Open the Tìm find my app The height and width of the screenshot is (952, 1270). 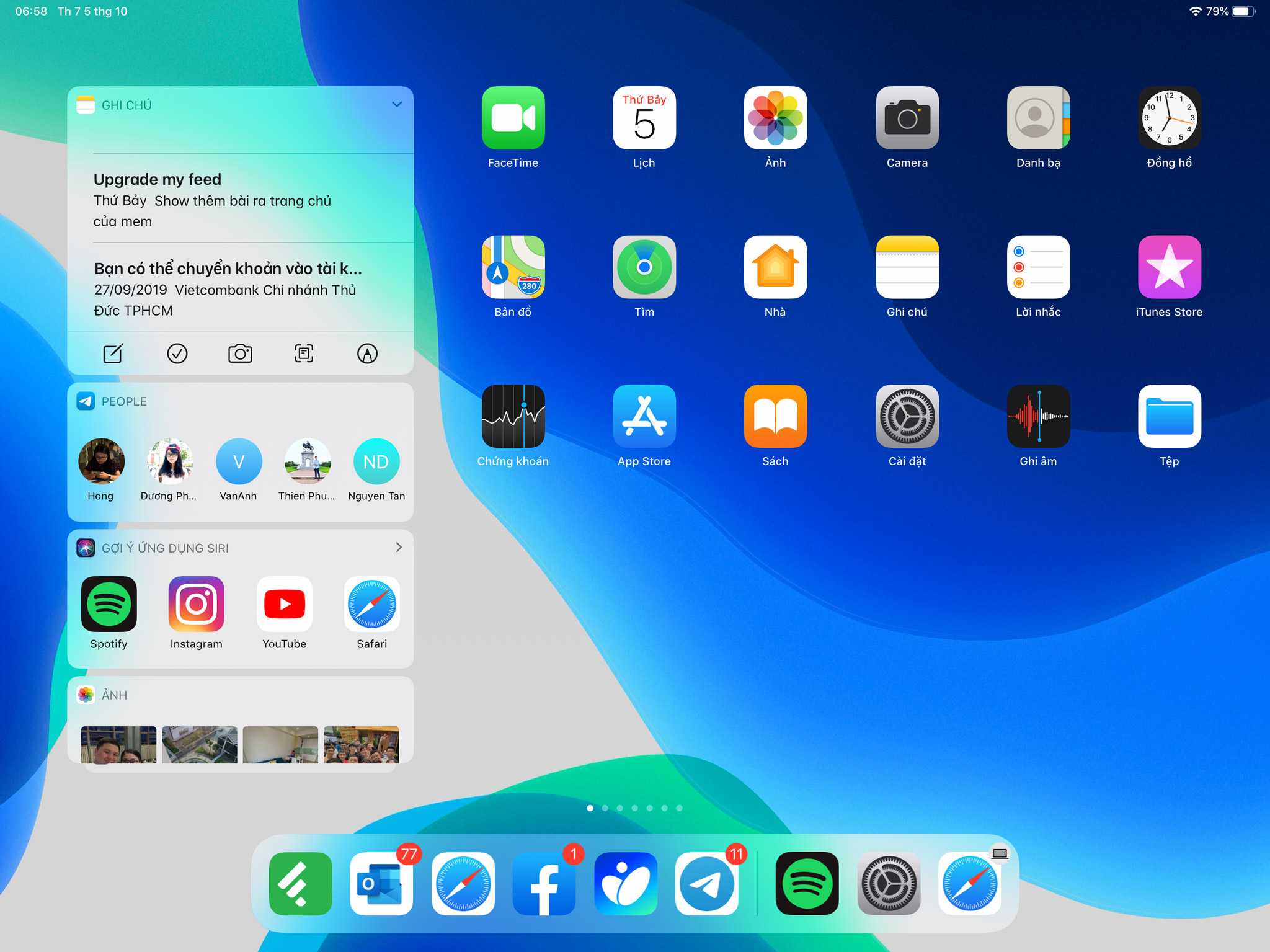[x=644, y=267]
